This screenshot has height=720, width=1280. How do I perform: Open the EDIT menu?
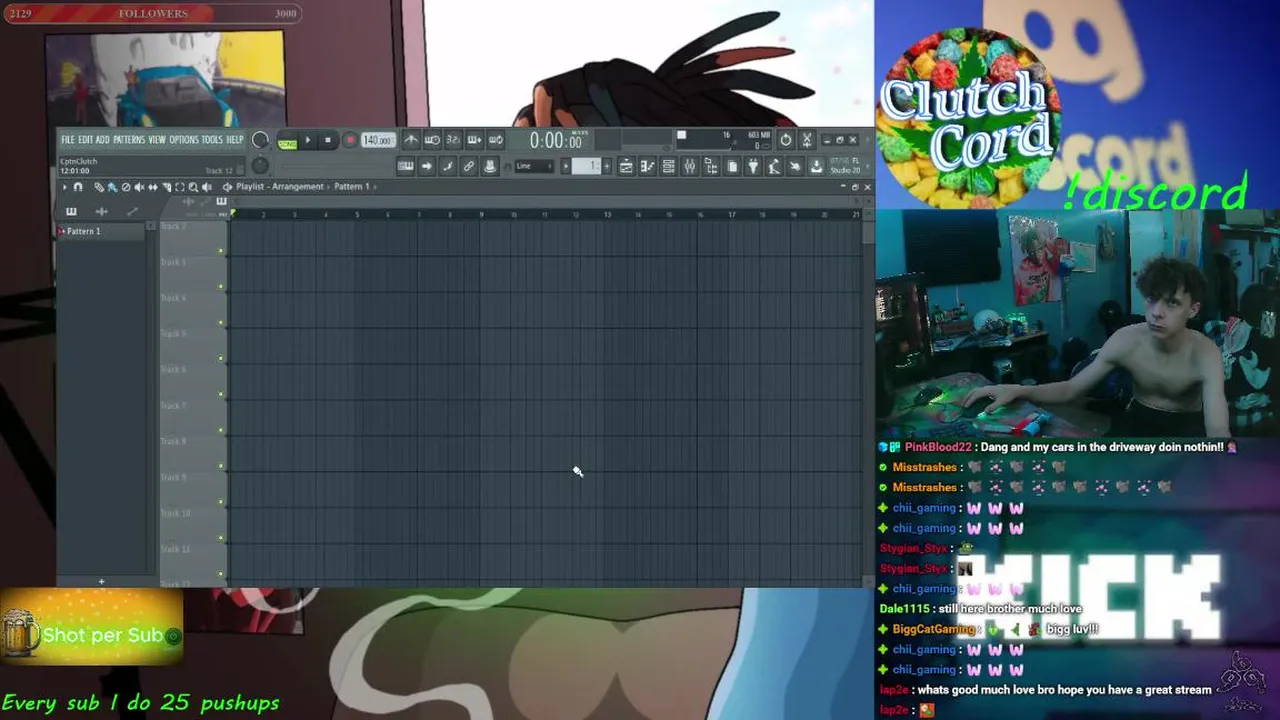pyautogui.click(x=86, y=140)
